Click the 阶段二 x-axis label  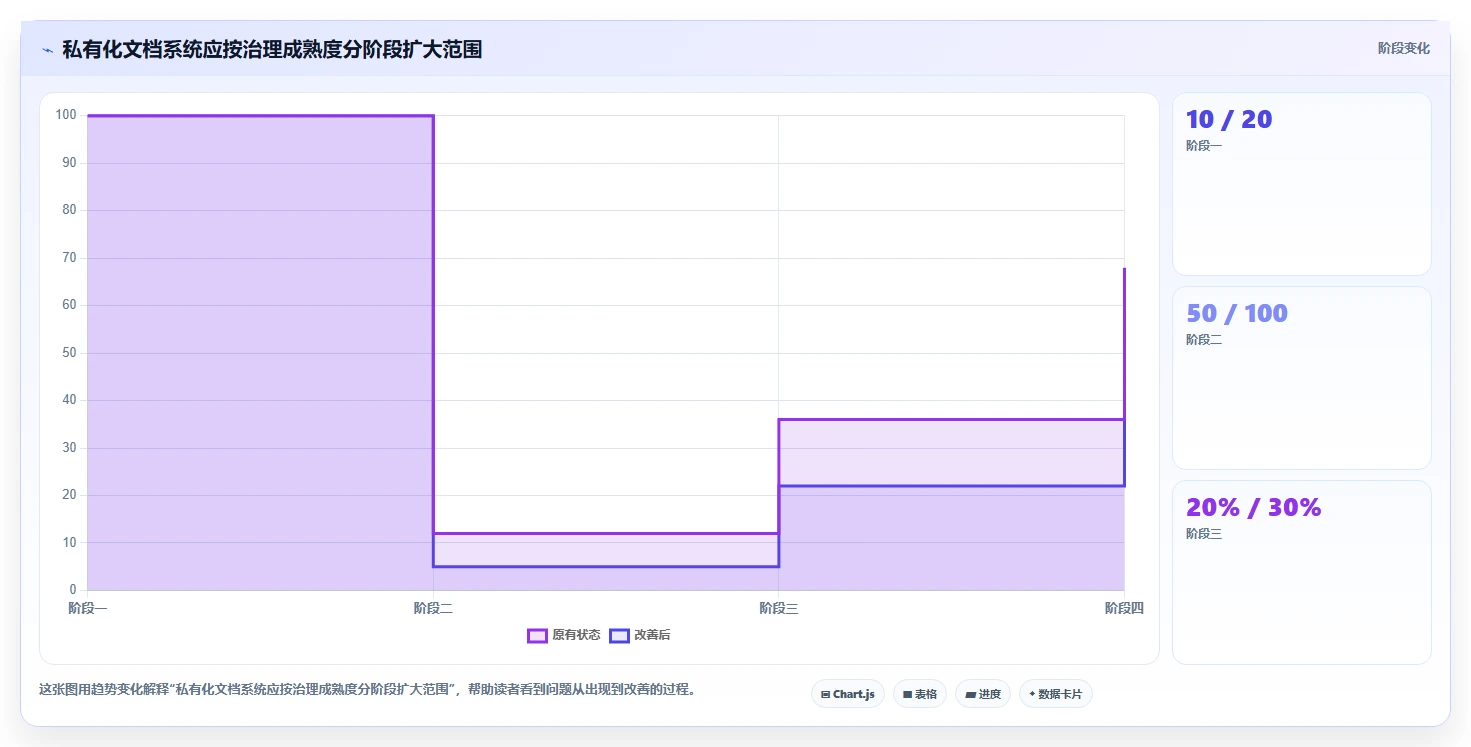point(433,608)
